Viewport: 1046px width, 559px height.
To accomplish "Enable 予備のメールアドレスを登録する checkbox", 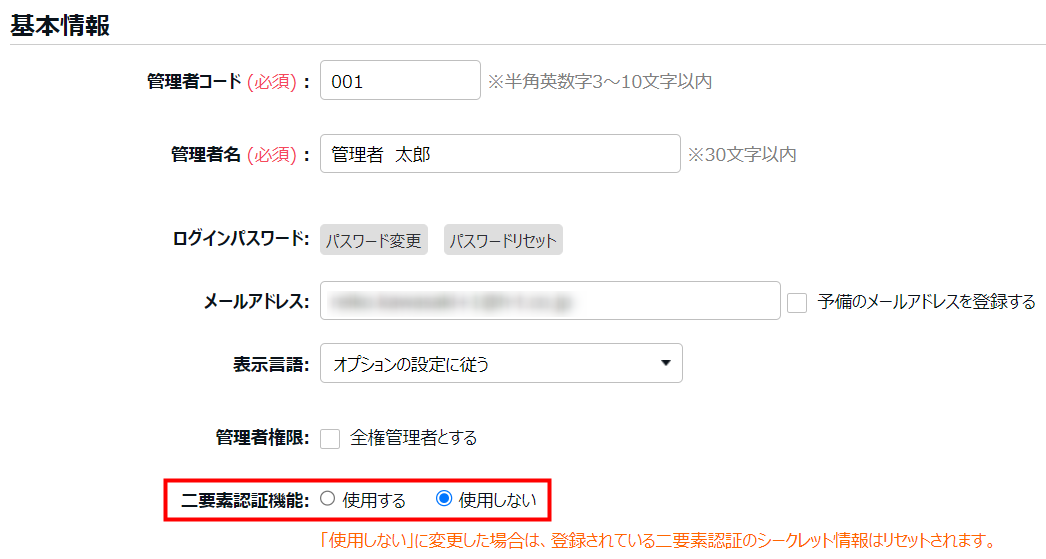I will (797, 302).
